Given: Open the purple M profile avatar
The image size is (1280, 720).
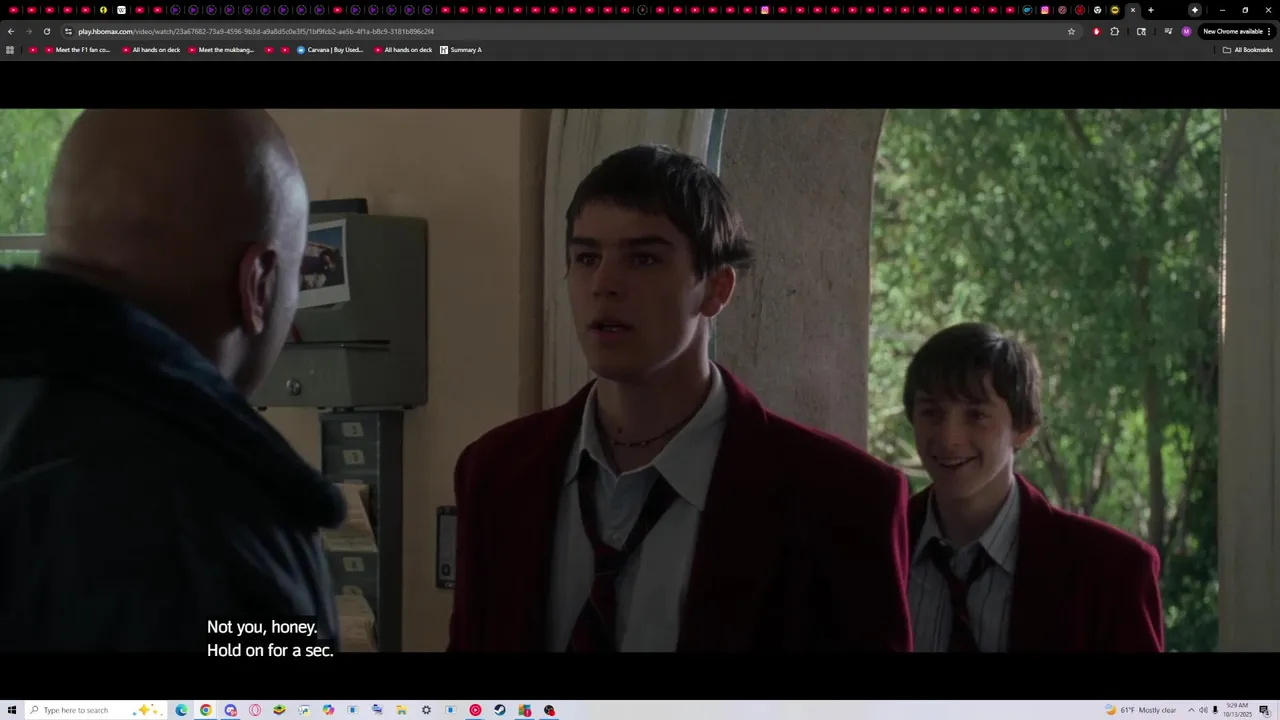Looking at the screenshot, I should coord(1186,31).
